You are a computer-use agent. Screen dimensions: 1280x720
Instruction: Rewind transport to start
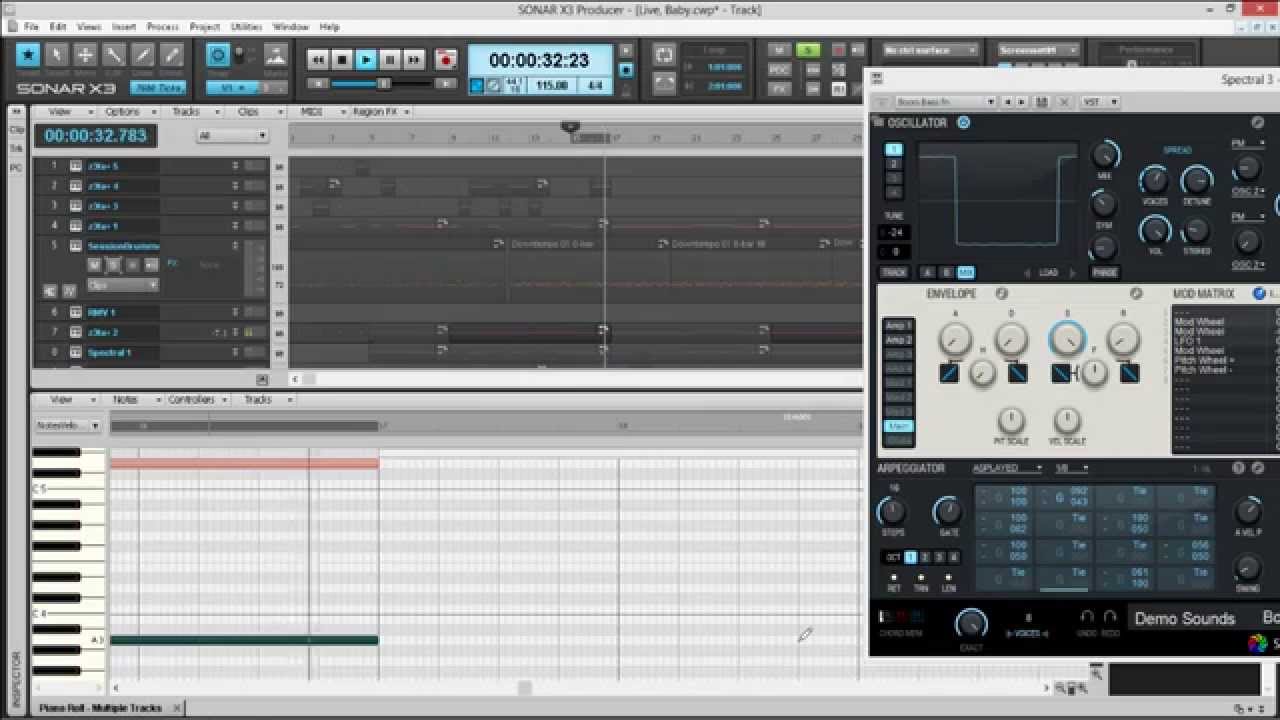click(x=318, y=60)
